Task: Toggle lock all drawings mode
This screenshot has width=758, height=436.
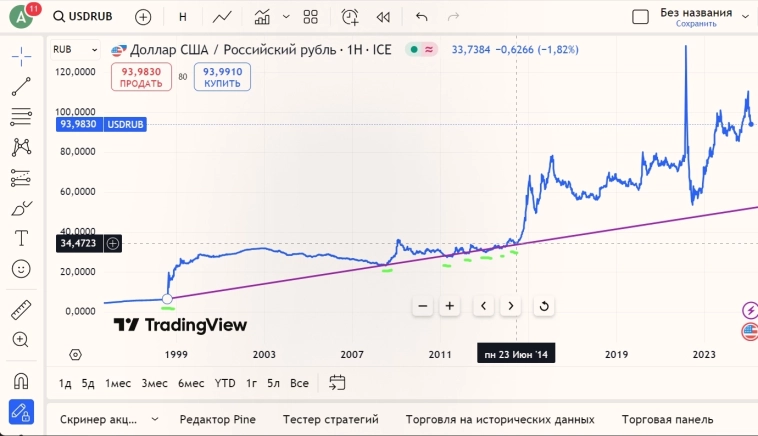Action: [x=21, y=412]
